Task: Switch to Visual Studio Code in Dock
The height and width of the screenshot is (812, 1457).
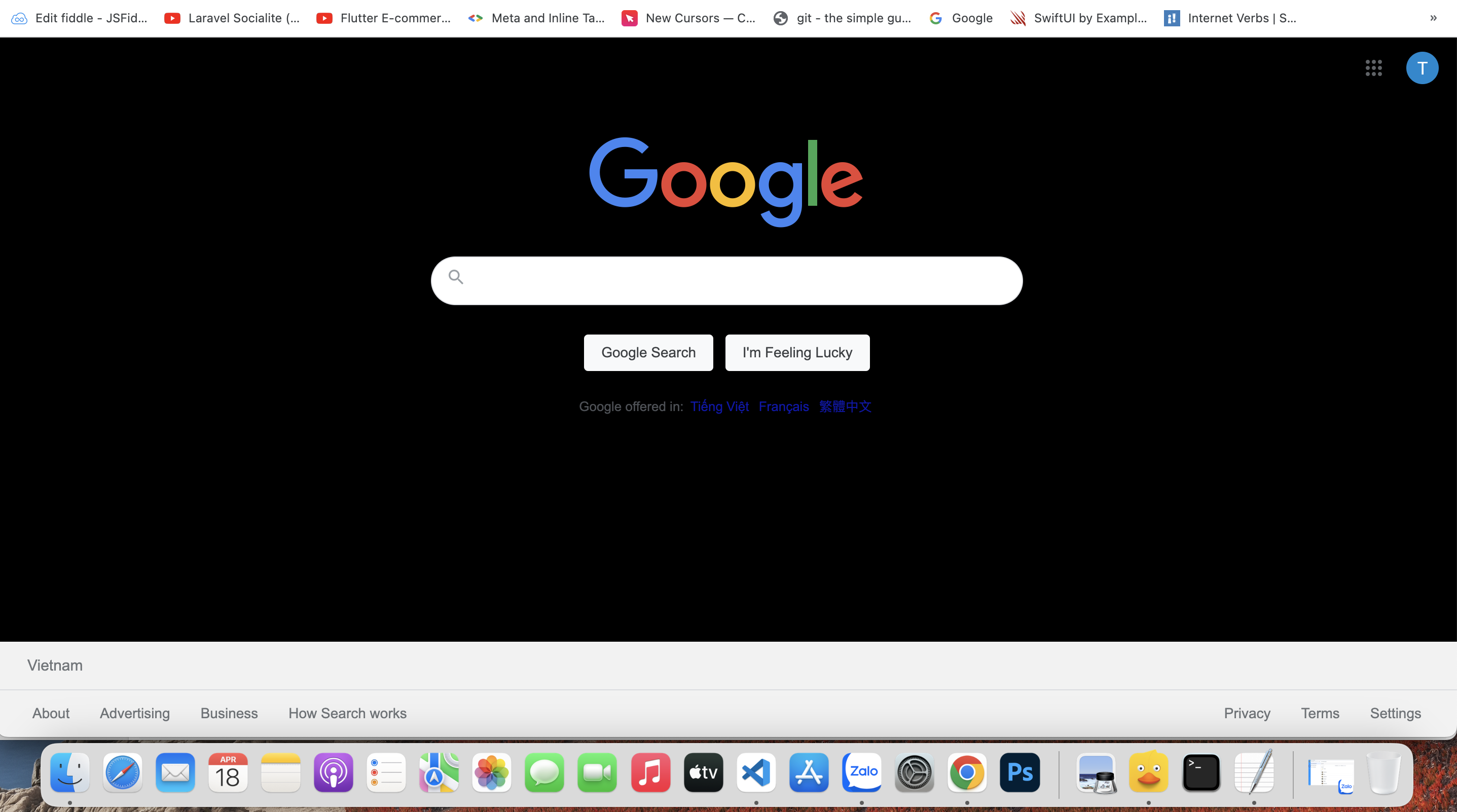Action: tap(756, 772)
